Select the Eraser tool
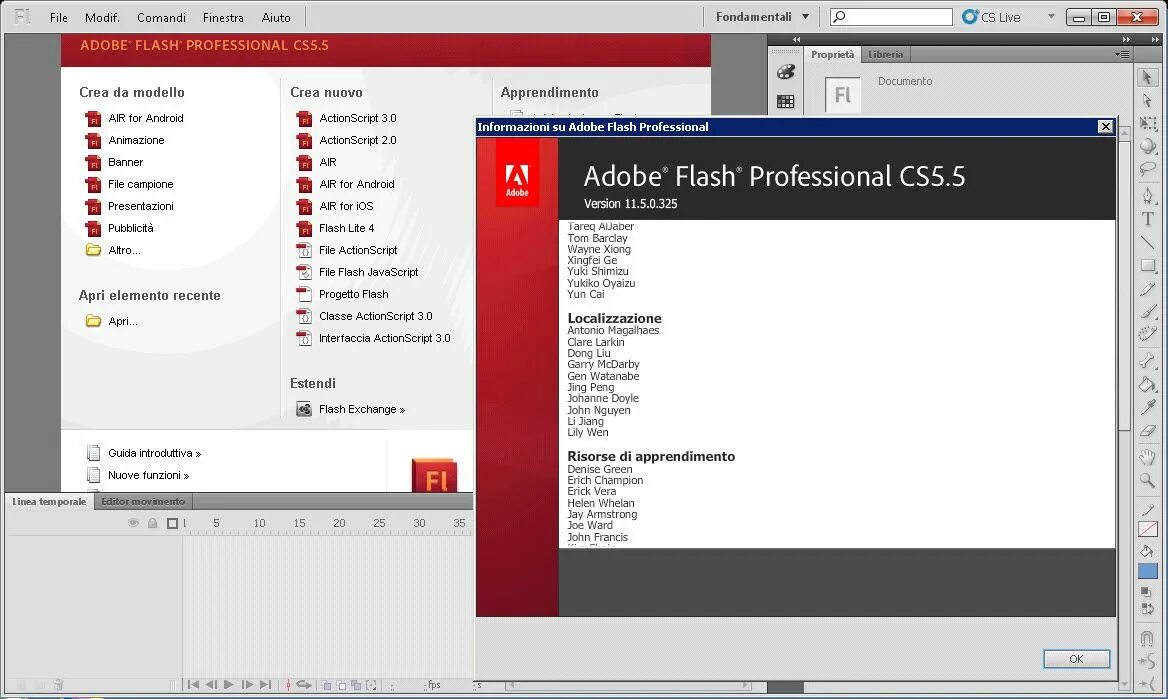 coord(1148,430)
